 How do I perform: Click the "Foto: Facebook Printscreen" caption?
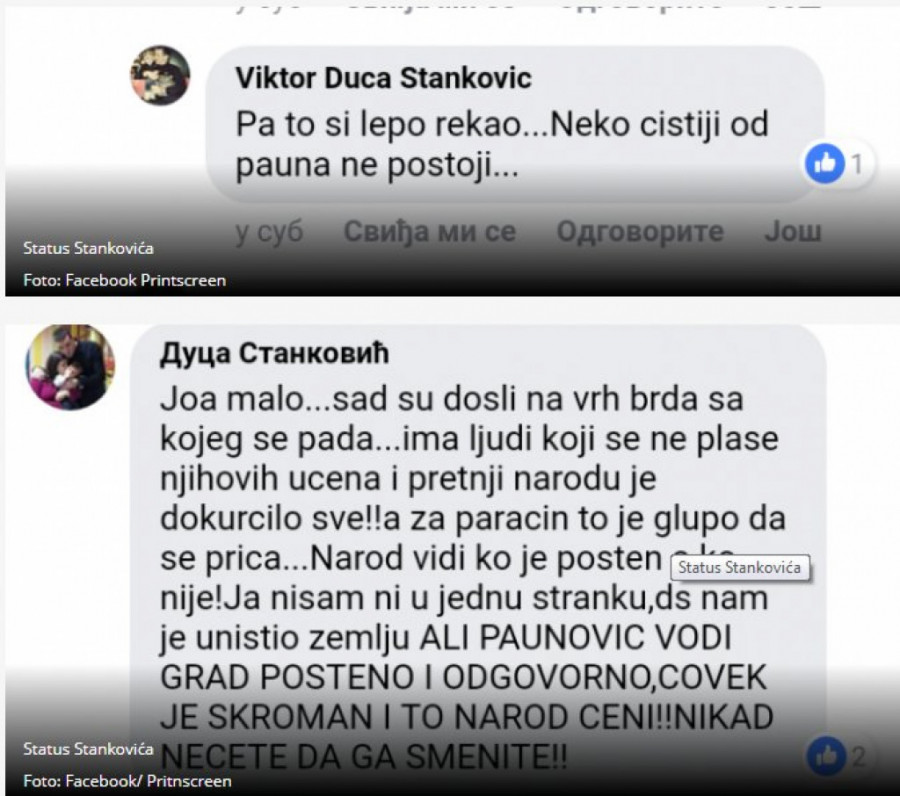[125, 280]
